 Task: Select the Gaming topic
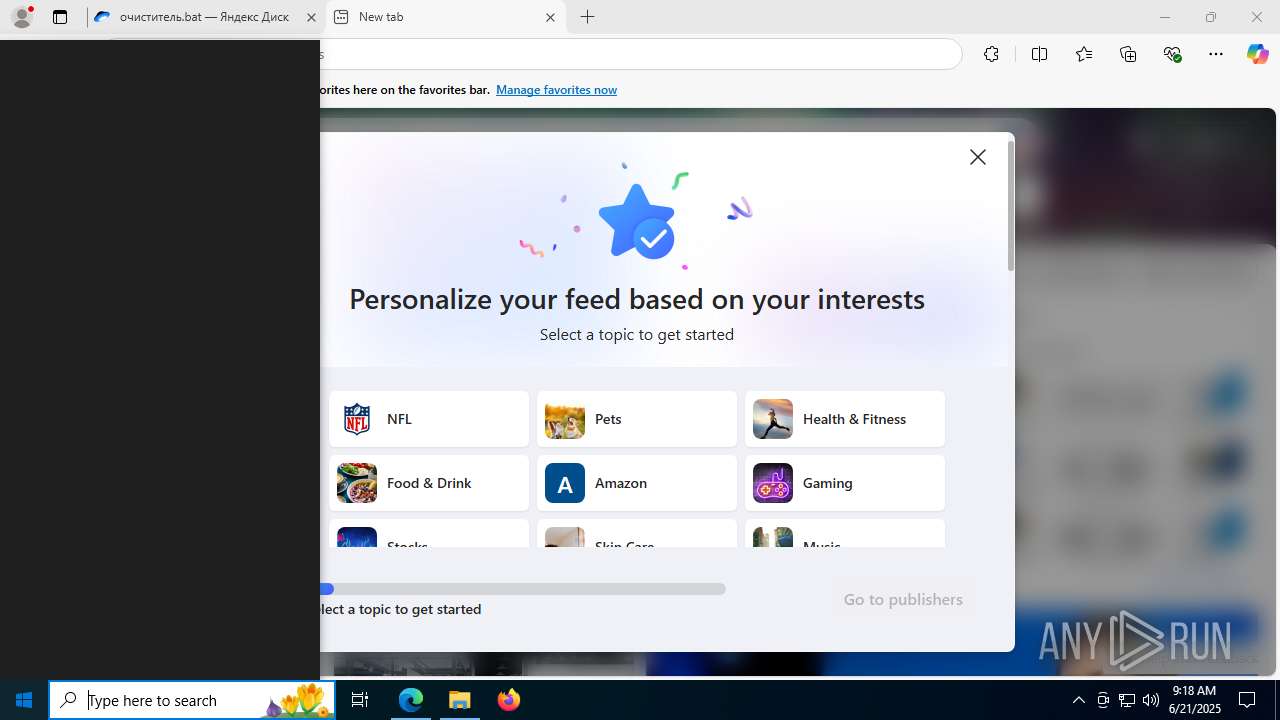tap(845, 483)
